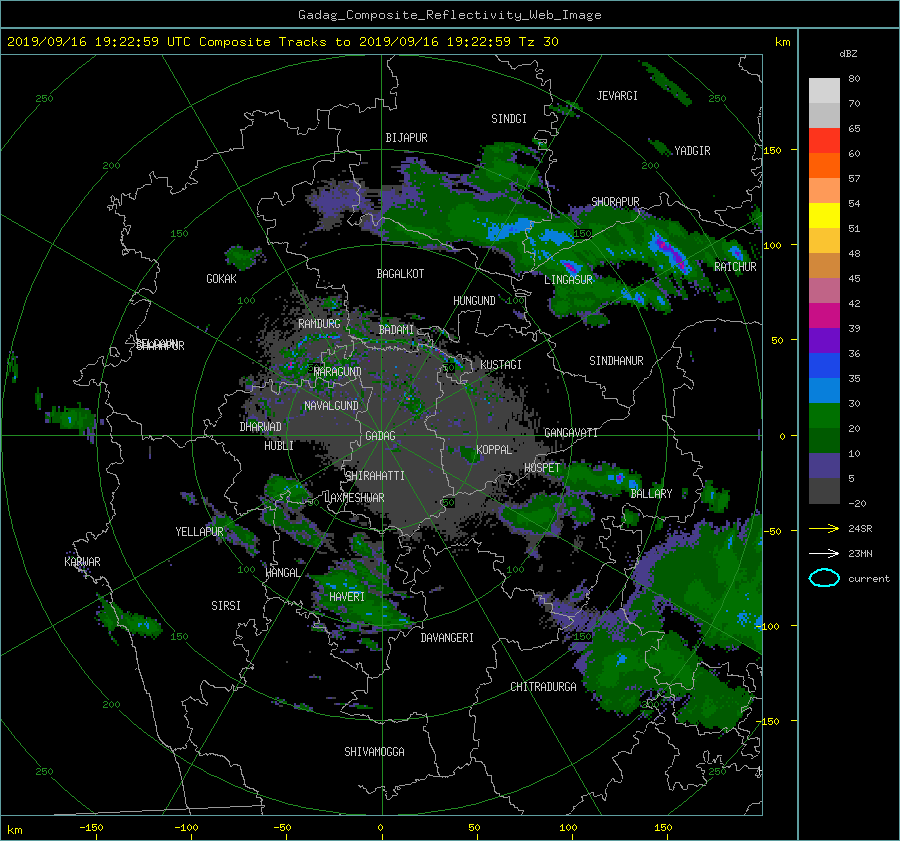
Task: Click the BIJAPUR city label
Action: [x=406, y=138]
